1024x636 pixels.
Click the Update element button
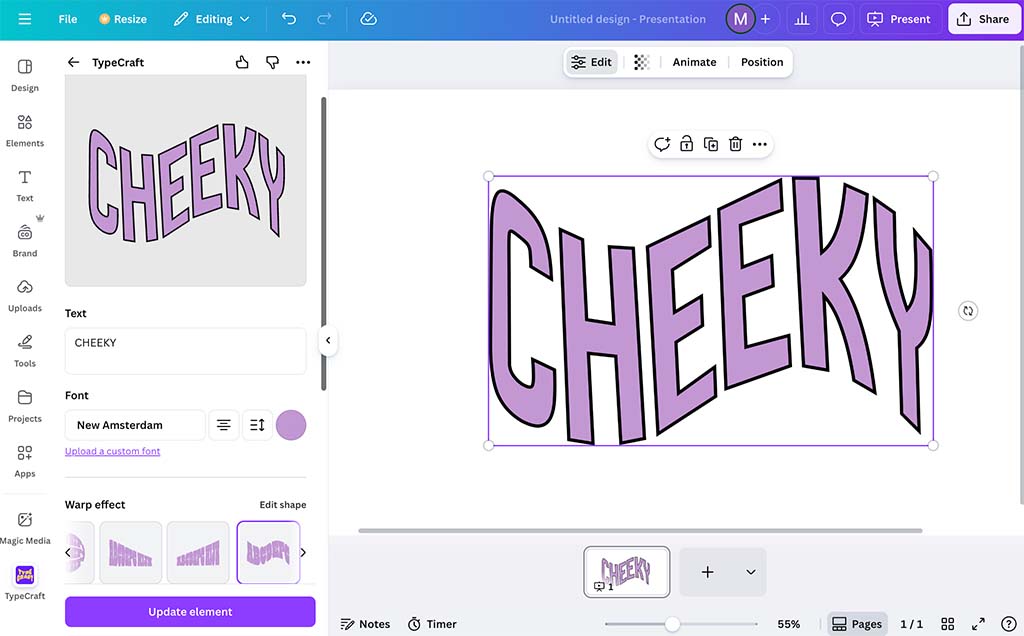click(x=190, y=611)
